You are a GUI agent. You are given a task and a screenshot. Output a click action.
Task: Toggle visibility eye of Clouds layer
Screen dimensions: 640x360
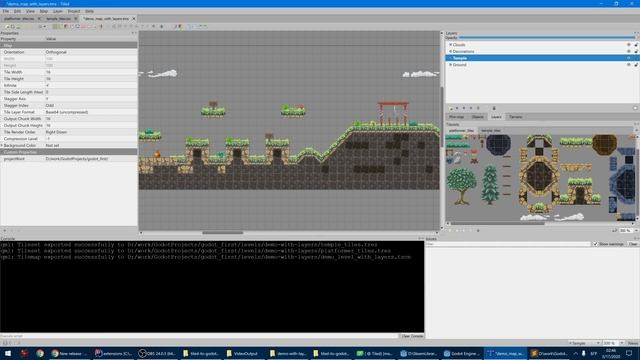coord(629,45)
